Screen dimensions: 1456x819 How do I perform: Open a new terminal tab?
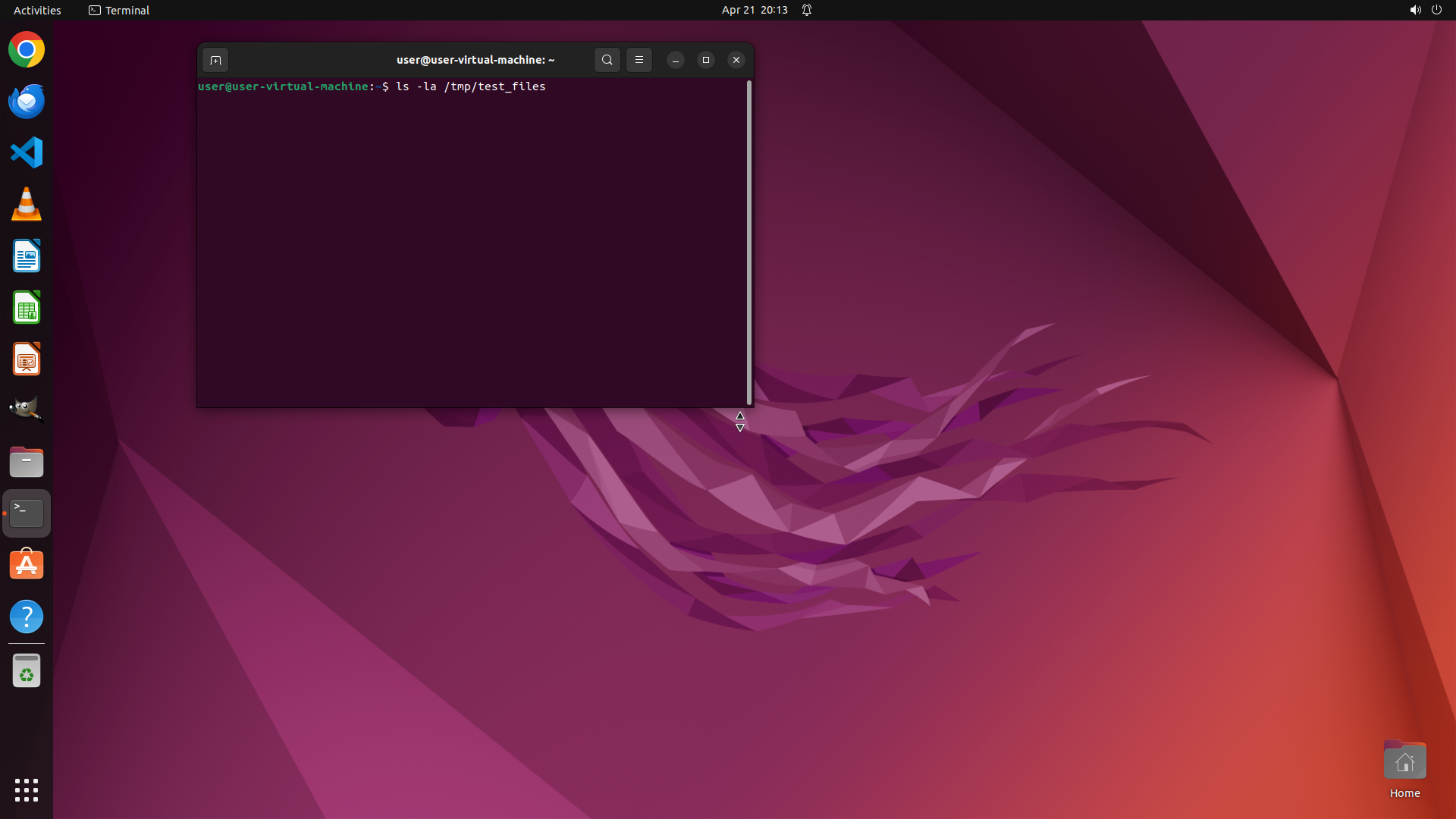point(215,60)
